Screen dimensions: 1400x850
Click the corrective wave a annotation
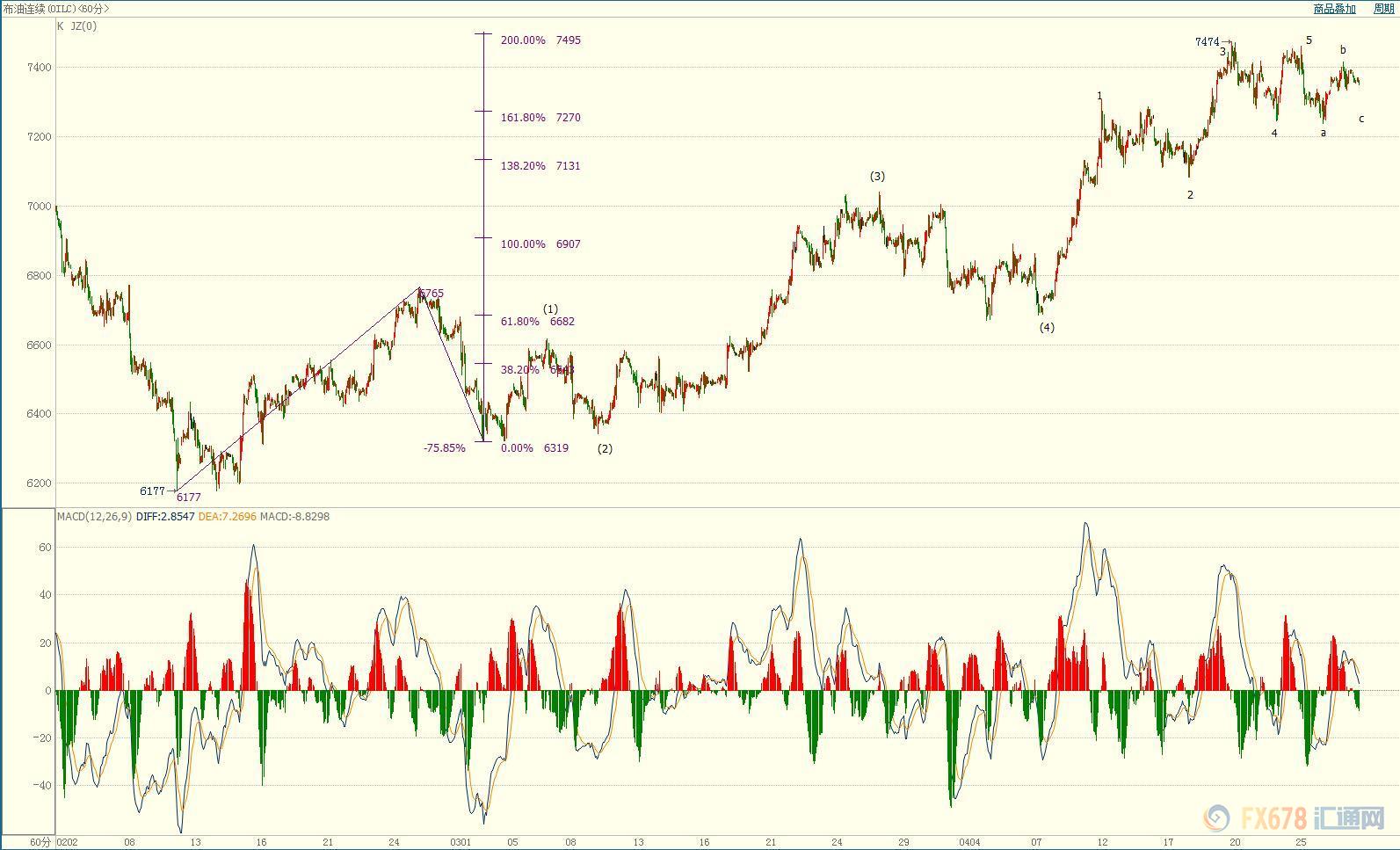click(1324, 134)
